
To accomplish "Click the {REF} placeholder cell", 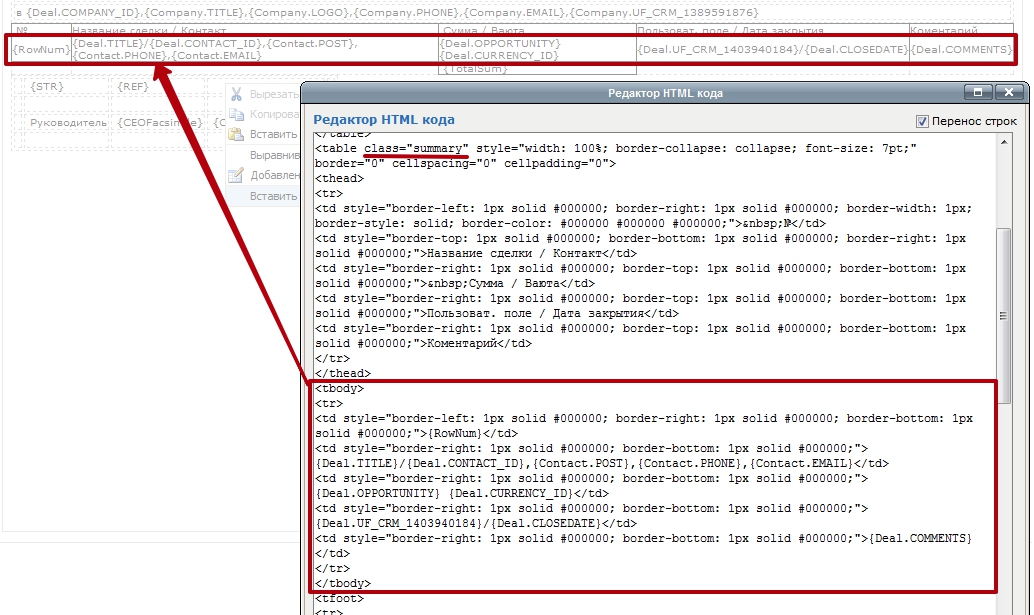I will [132, 87].
